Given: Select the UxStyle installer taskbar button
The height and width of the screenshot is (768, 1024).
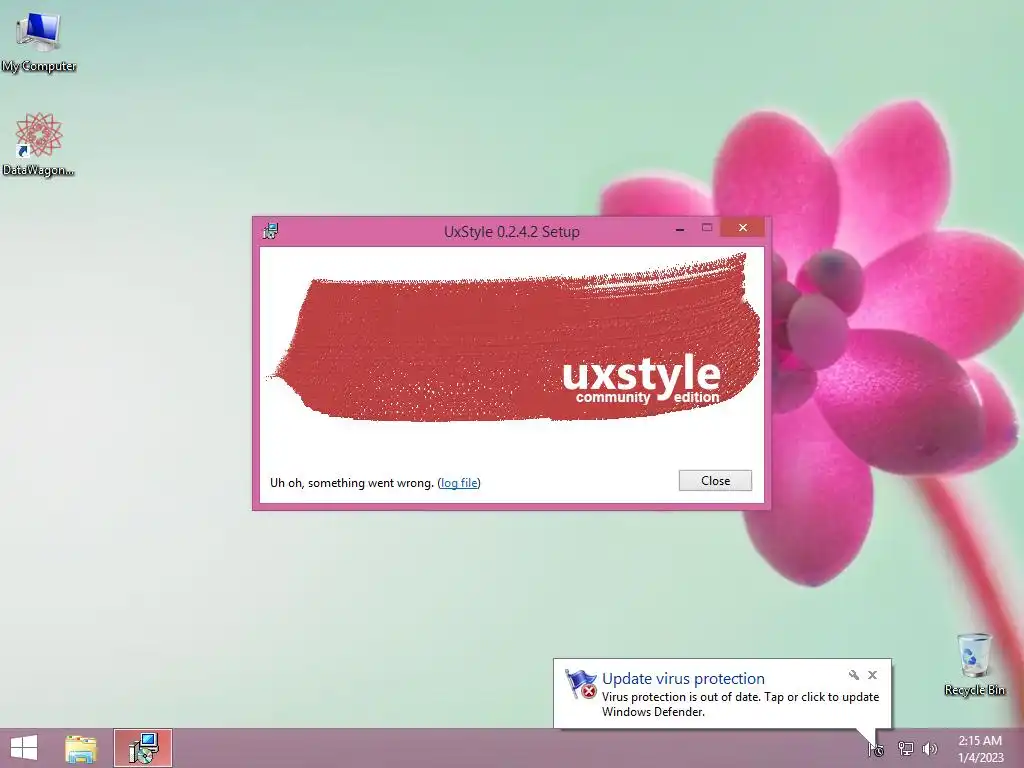Looking at the screenshot, I should (143, 748).
